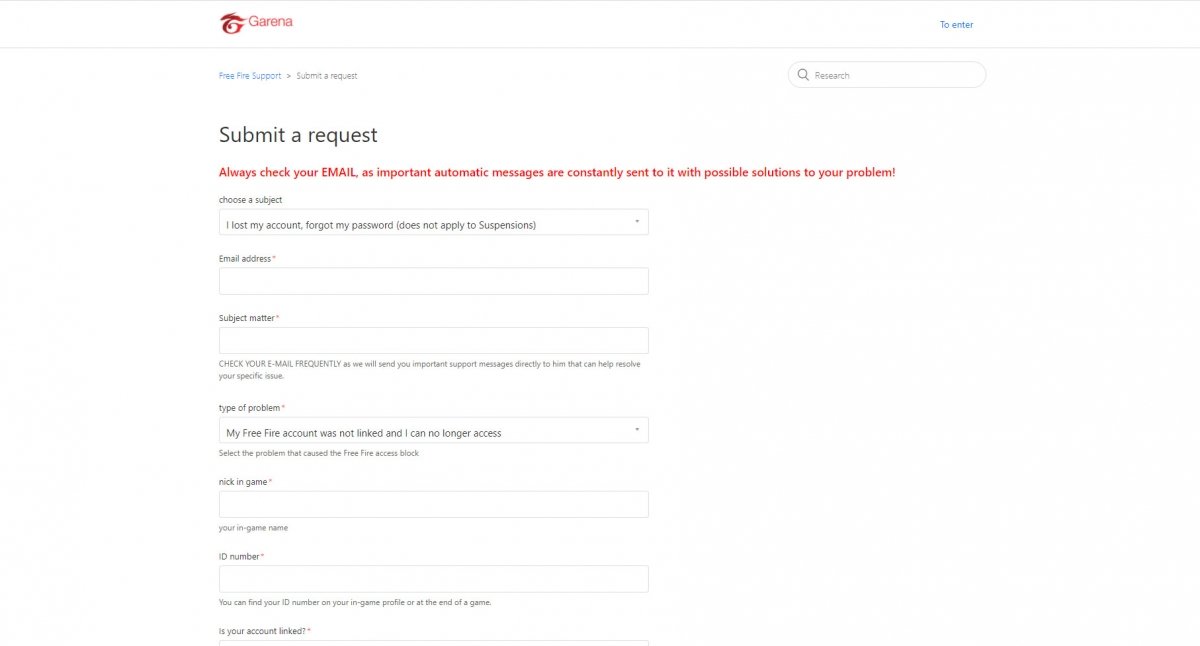Image resolution: width=1200 pixels, height=646 pixels.
Task: Click the 'CHECK YOUR E-MAIL FREQUENTLY' hint text
Action: (x=430, y=370)
